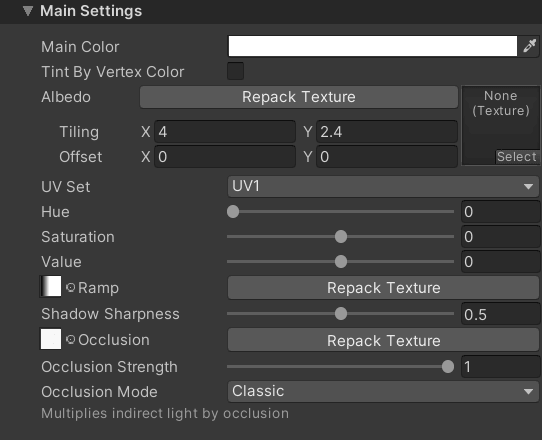Screen dimensions: 542x440
Task: Click the Shadow Sharpness slider handle
Action: click(341, 314)
